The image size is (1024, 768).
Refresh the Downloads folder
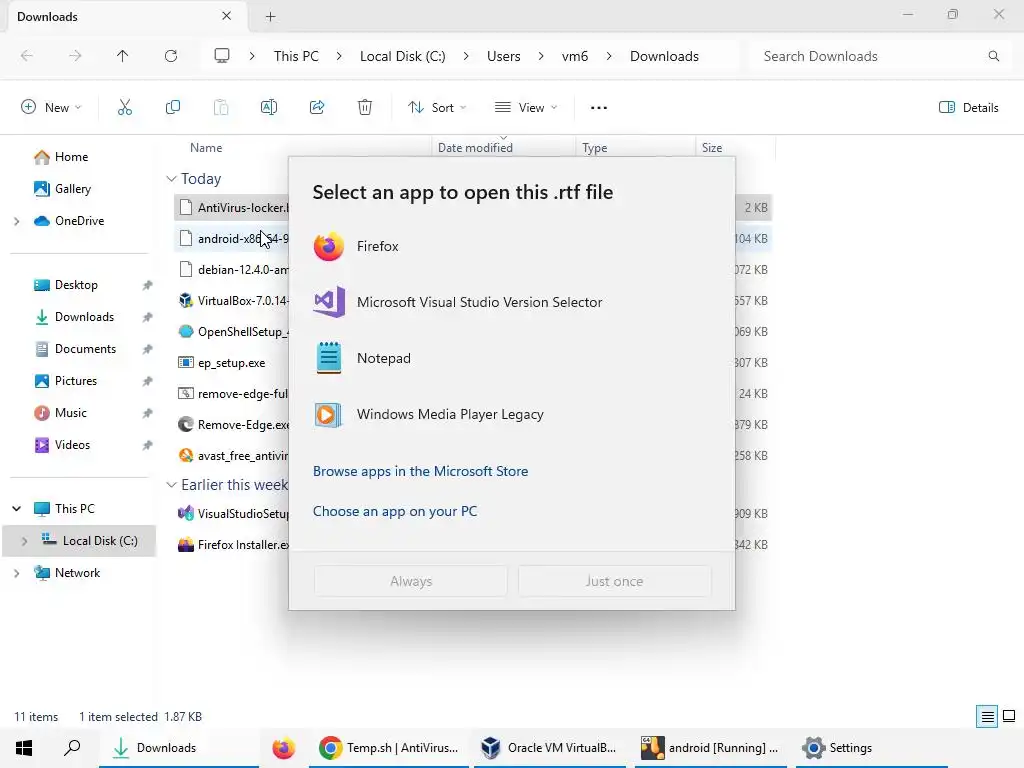point(171,56)
